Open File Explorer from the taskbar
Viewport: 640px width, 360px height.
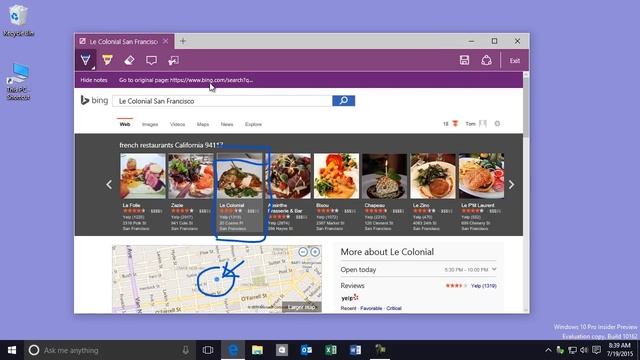(257, 350)
